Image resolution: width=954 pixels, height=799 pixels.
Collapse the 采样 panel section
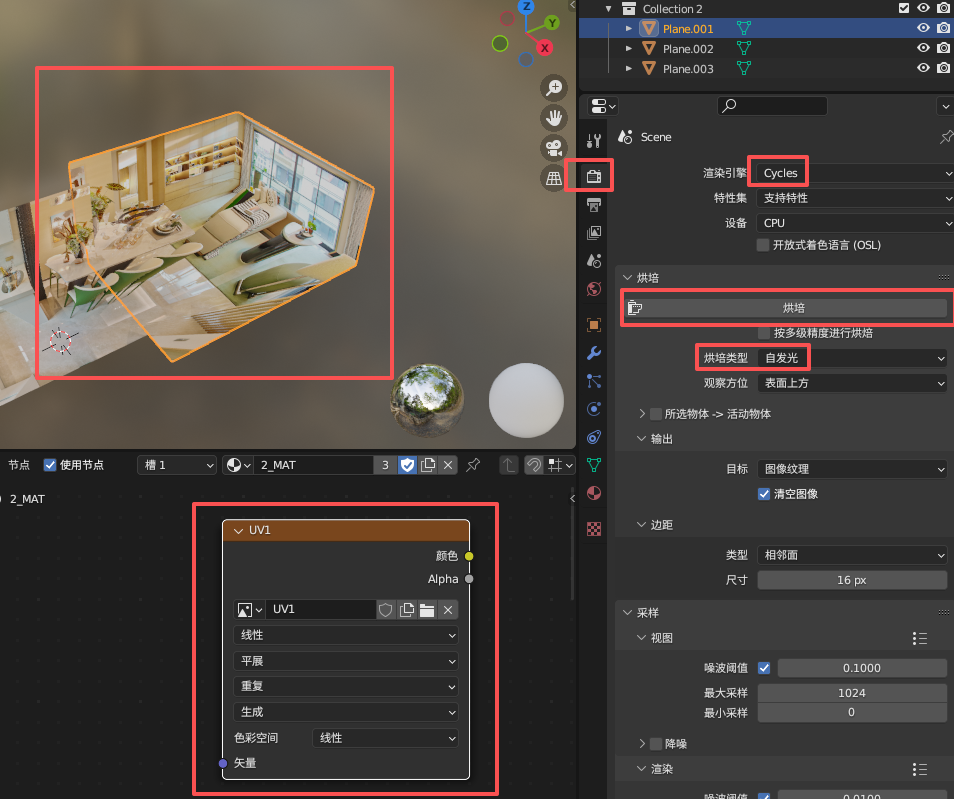pos(627,612)
